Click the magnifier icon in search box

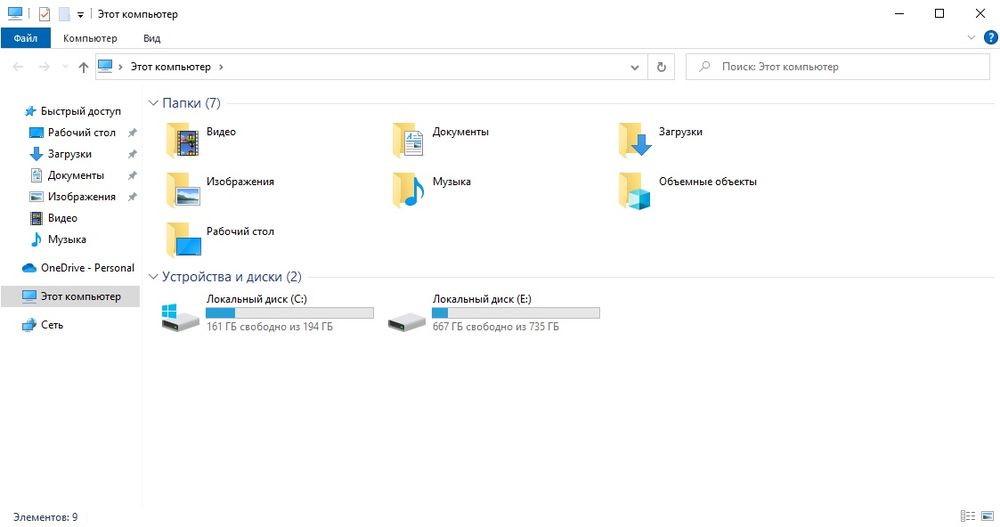(x=704, y=67)
